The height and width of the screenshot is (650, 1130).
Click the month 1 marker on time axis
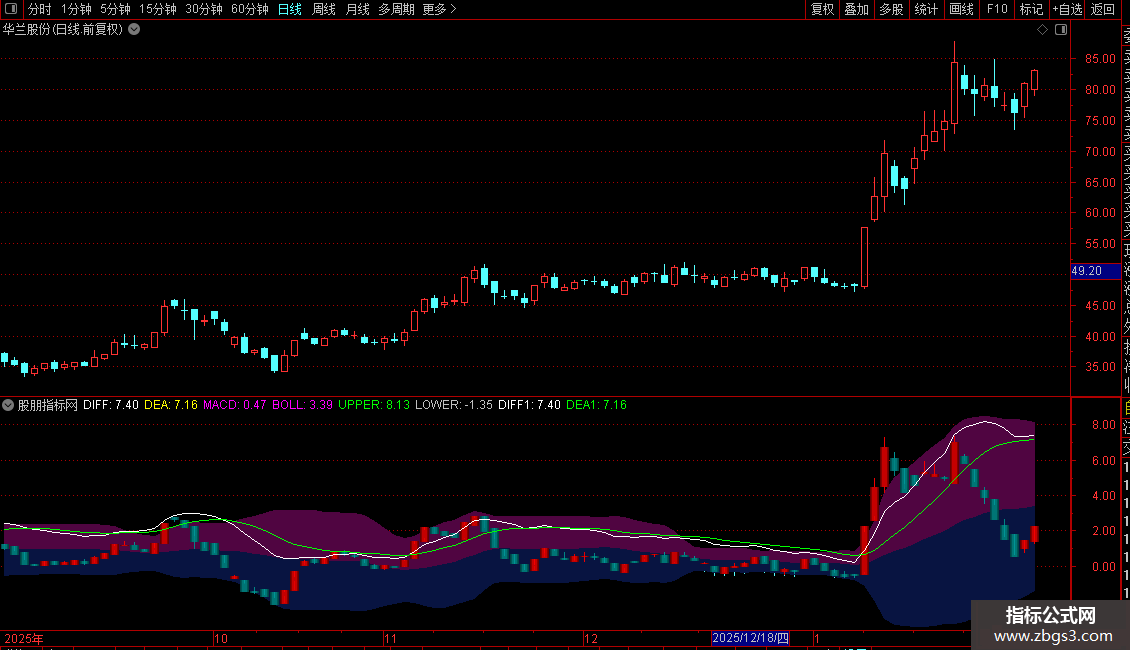(817, 638)
